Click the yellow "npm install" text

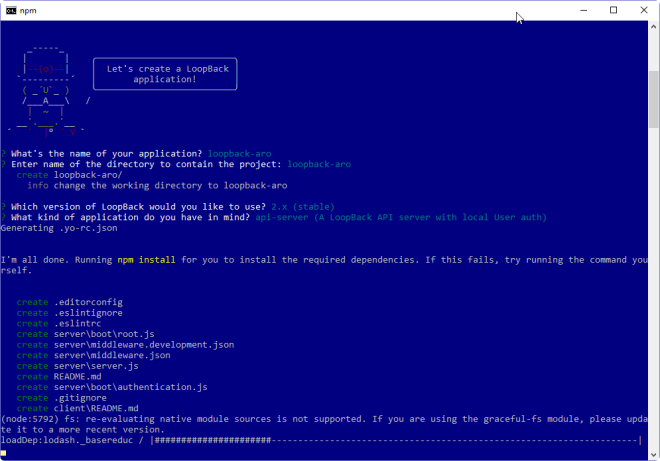click(146, 260)
